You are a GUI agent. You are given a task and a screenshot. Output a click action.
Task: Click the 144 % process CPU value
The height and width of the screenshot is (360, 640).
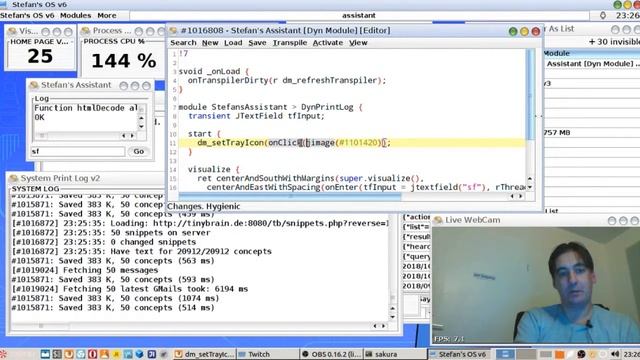click(x=124, y=61)
